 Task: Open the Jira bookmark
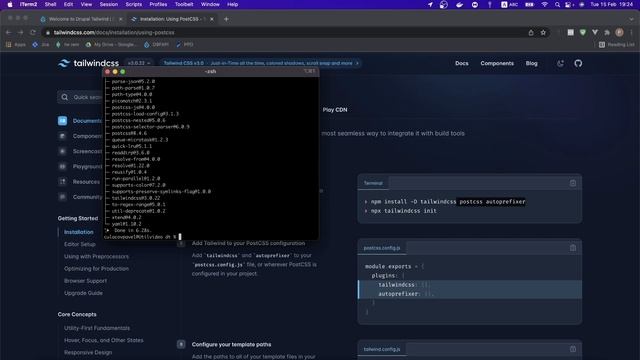pos(41,44)
